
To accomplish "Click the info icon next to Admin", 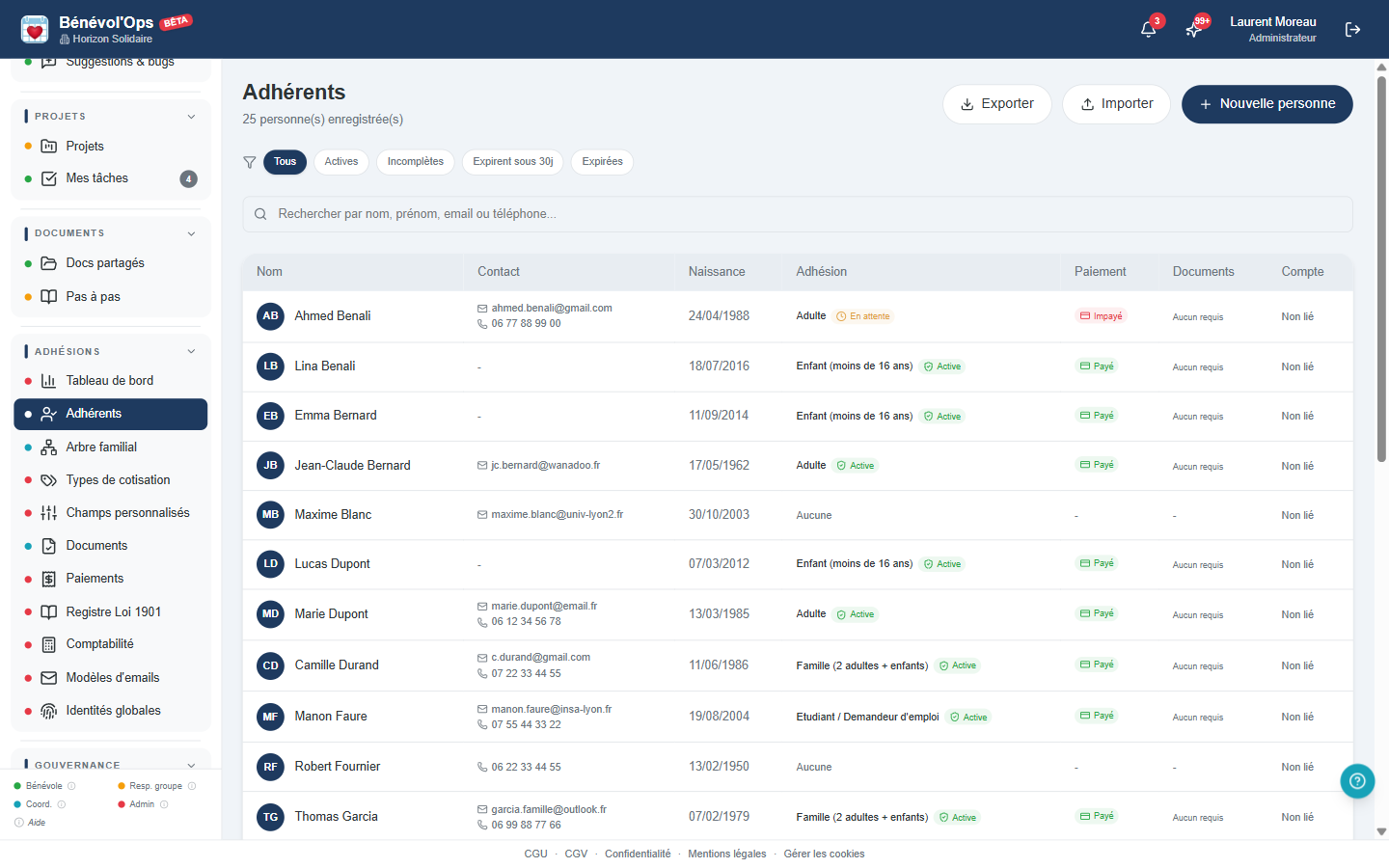I will (164, 804).
